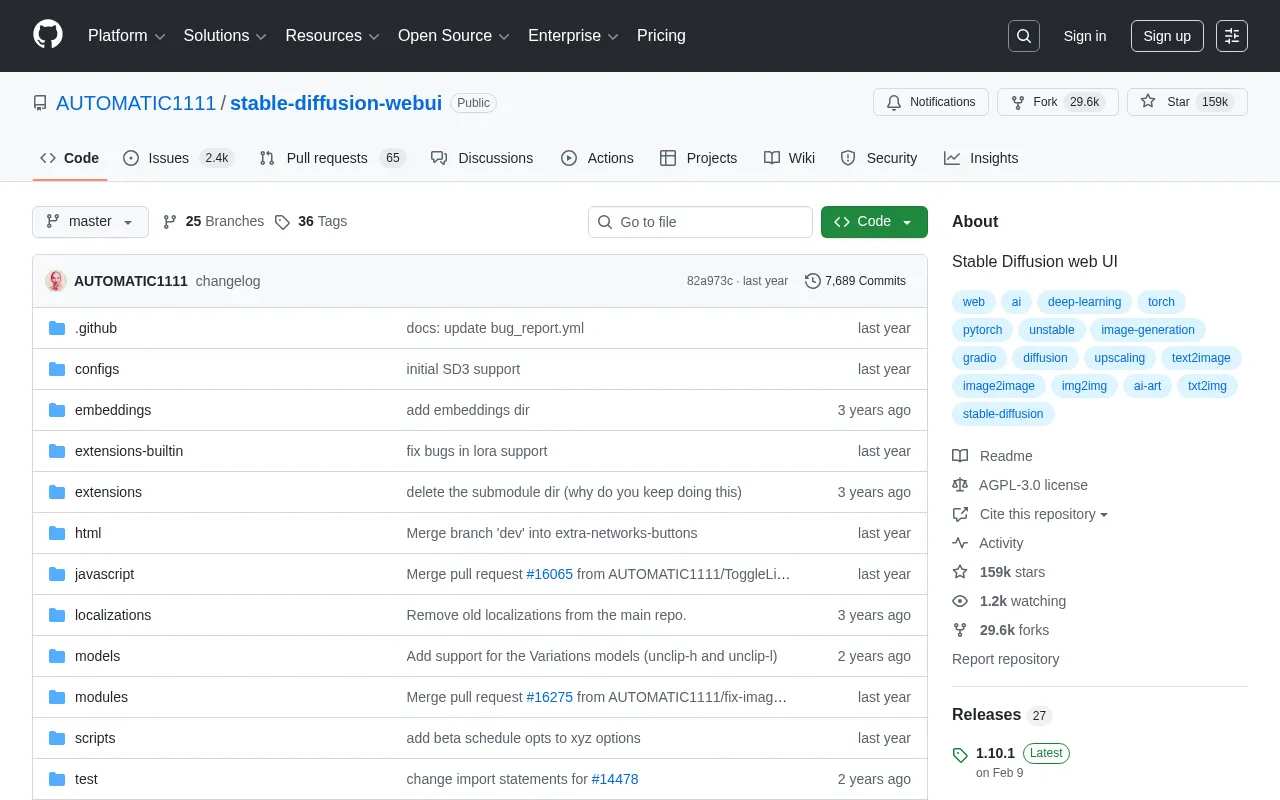This screenshot has width=1280, height=800.
Task: Click the 1.10.1 release tag icon
Action: [960, 755]
